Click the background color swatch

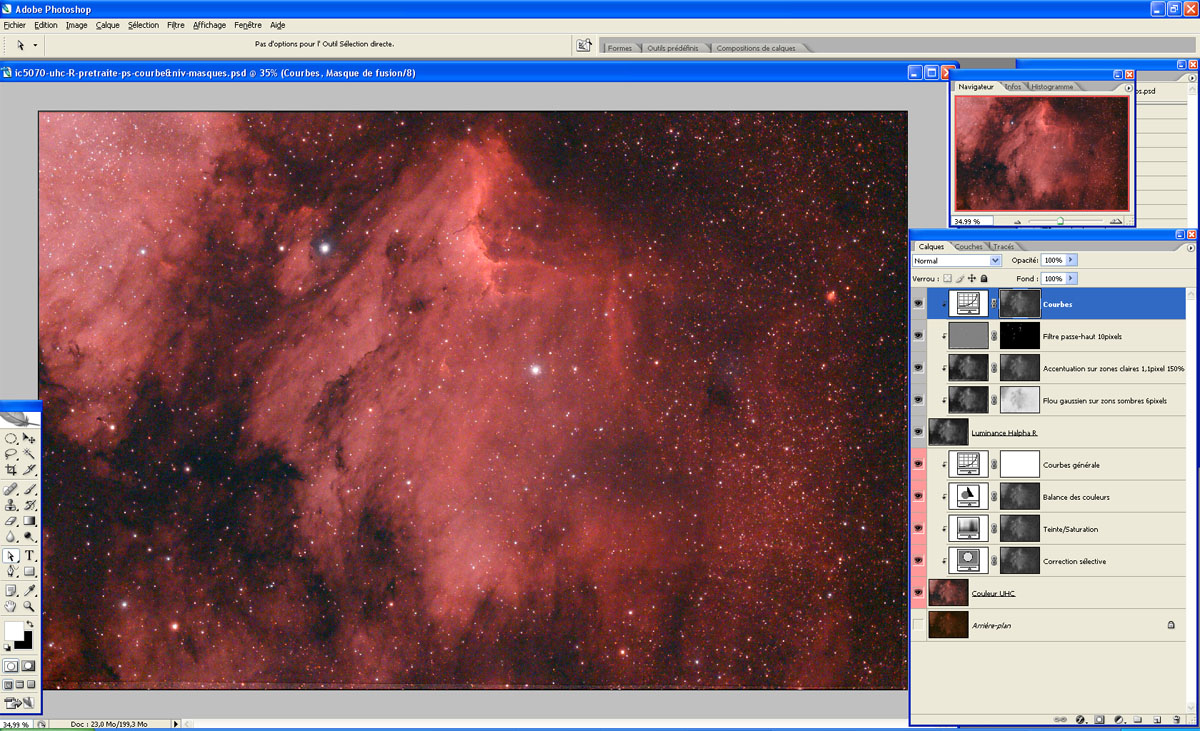[26, 642]
